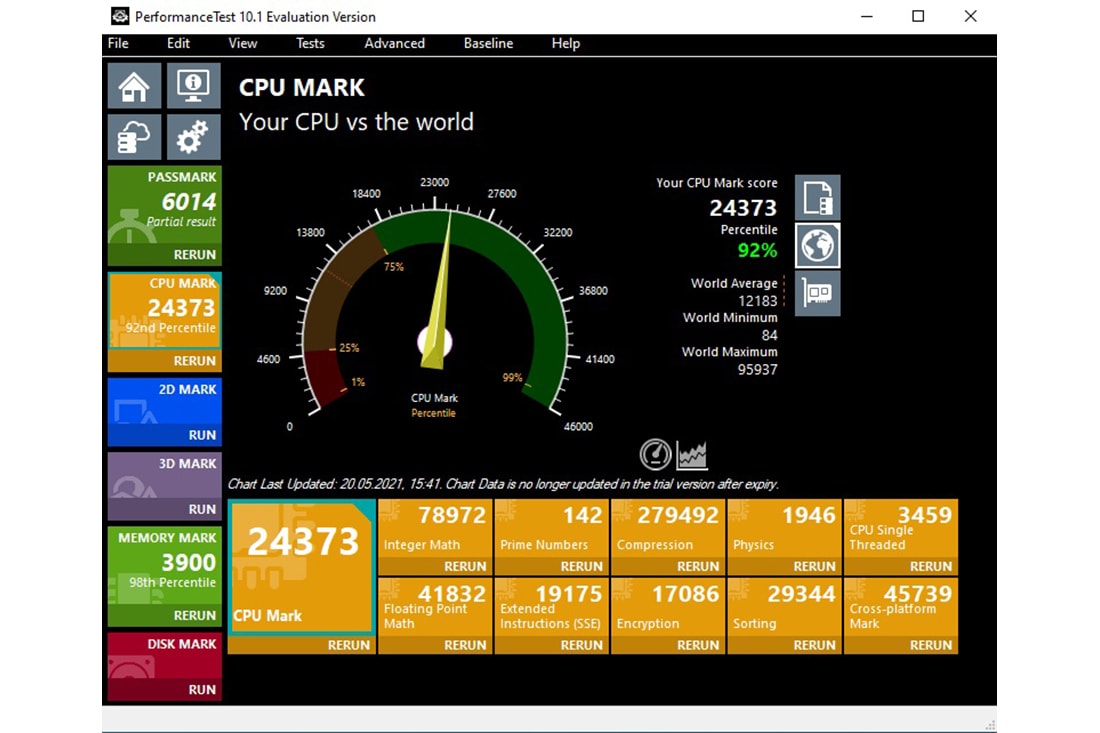Open the Advanced menu
Screen dimensions: 1100x733
pyautogui.click(x=394, y=43)
